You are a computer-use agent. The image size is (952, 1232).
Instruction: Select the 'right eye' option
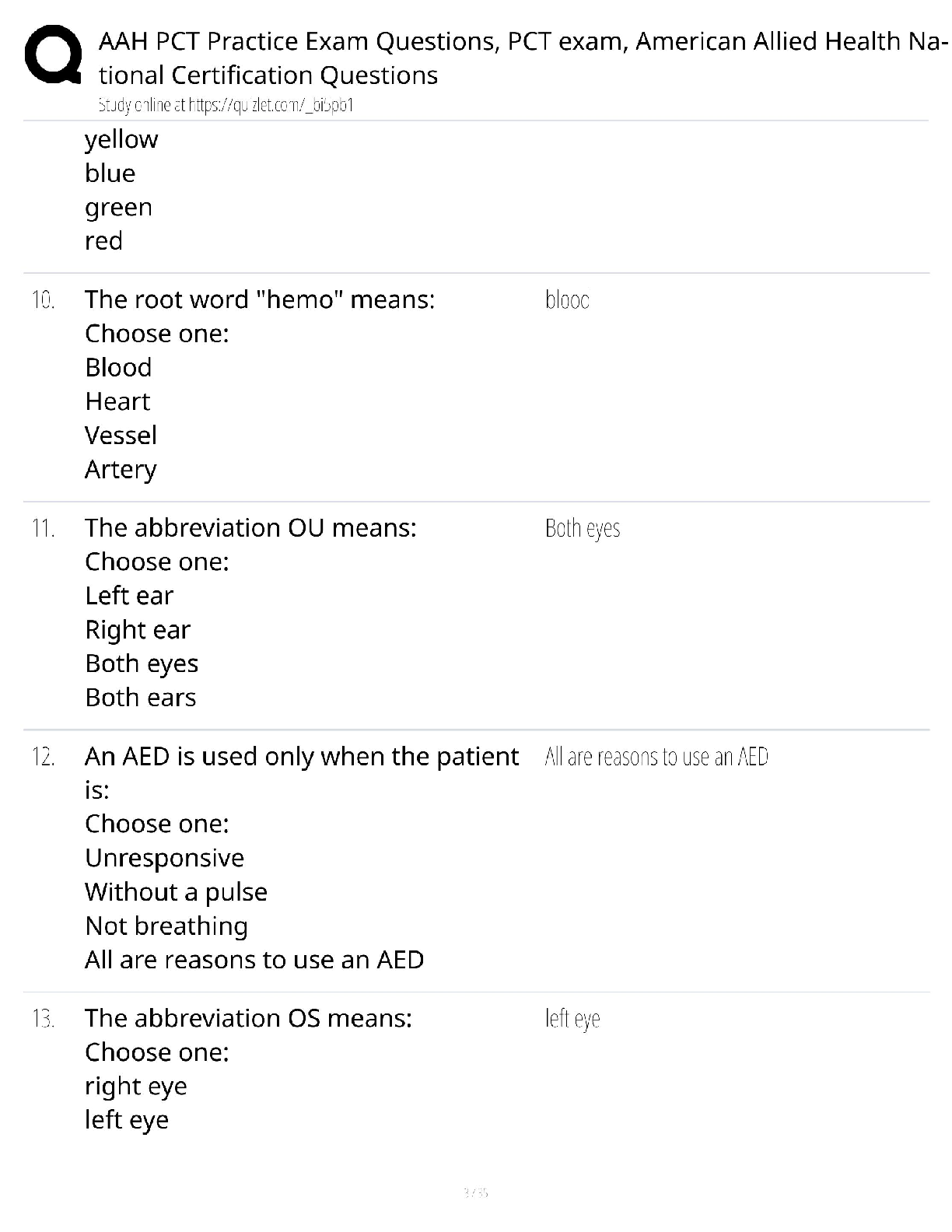136,1087
